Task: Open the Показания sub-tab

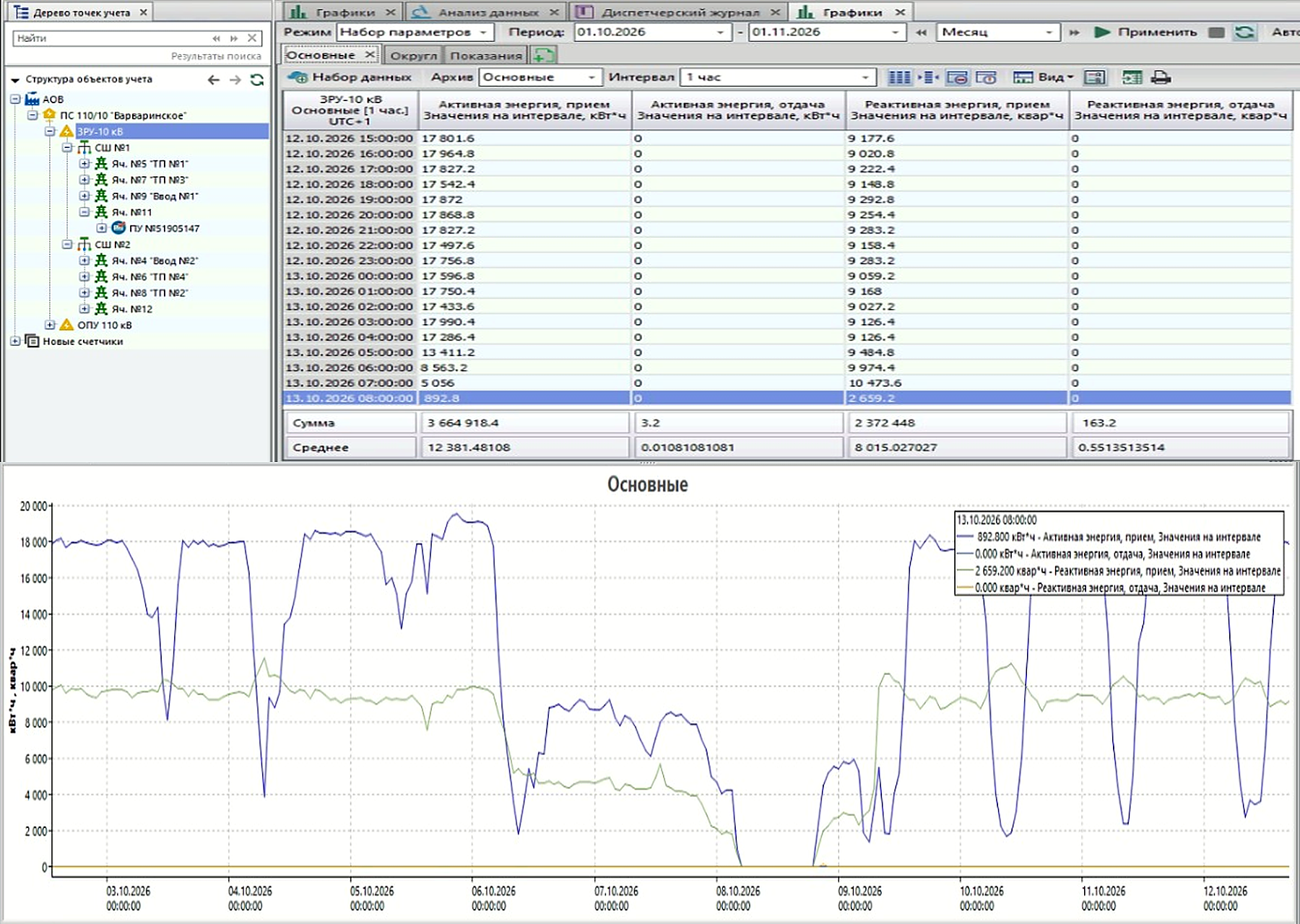Action: 486,56
